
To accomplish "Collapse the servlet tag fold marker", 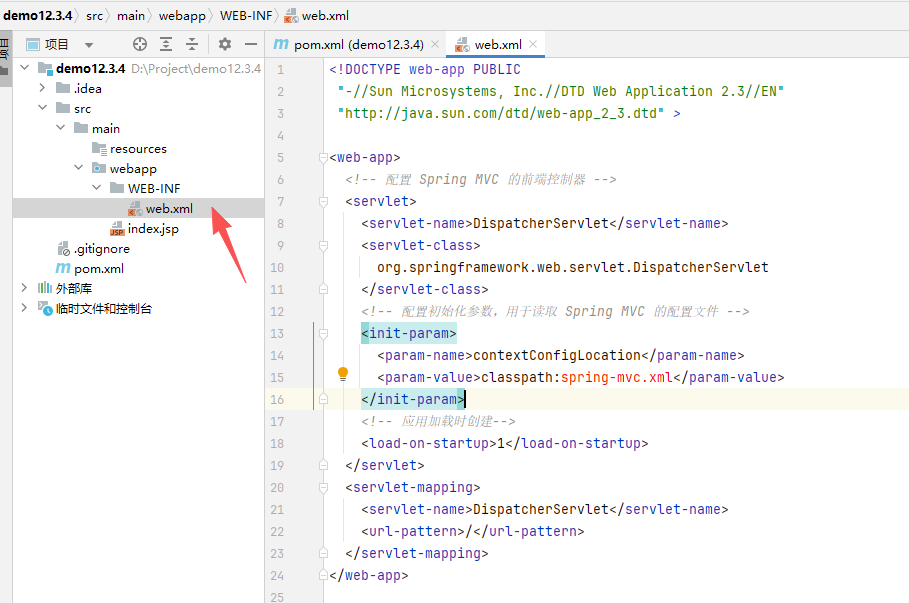I will click(323, 201).
